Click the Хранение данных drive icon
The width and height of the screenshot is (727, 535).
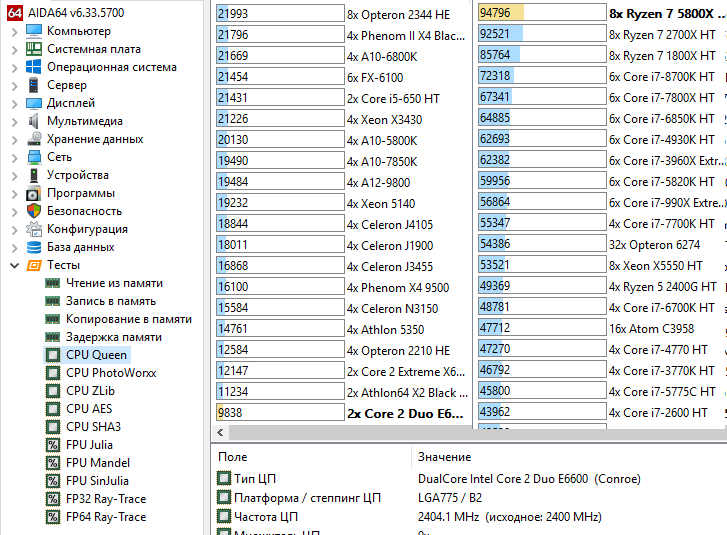coord(34,139)
